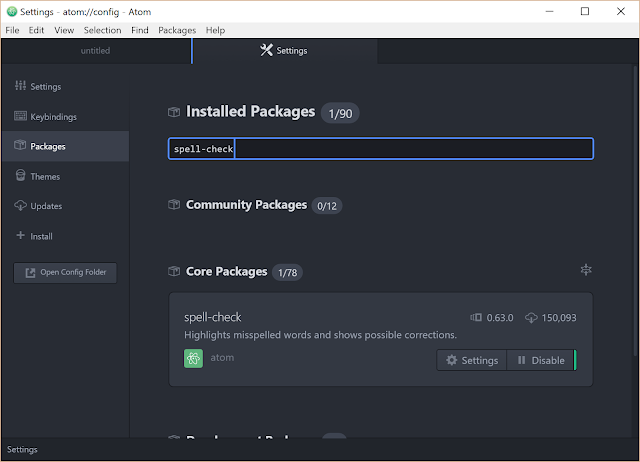Click the Installed Packages 1/90 count badge
This screenshot has width=640, height=462.
click(340, 113)
